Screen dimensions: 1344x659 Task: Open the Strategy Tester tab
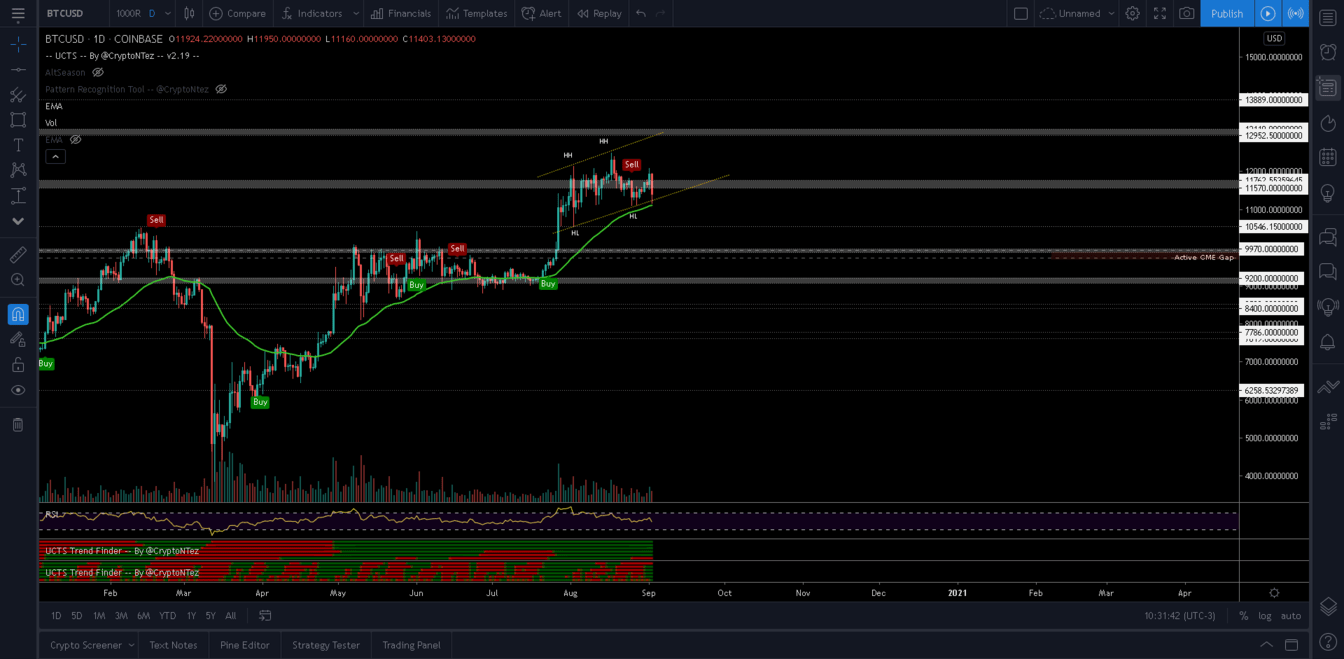tap(325, 645)
